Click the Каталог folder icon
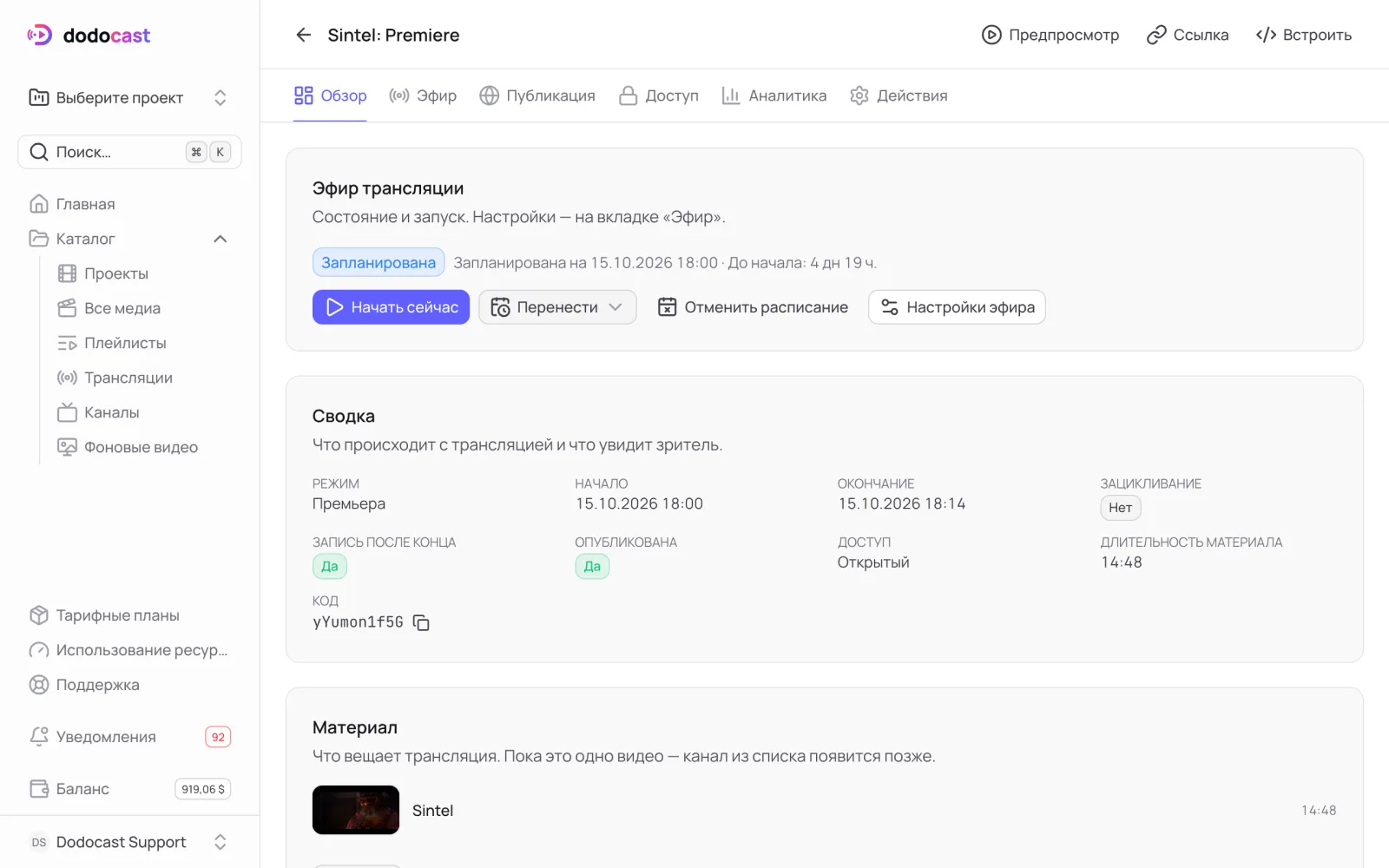Viewport: 1389px width, 868px height. click(x=39, y=239)
